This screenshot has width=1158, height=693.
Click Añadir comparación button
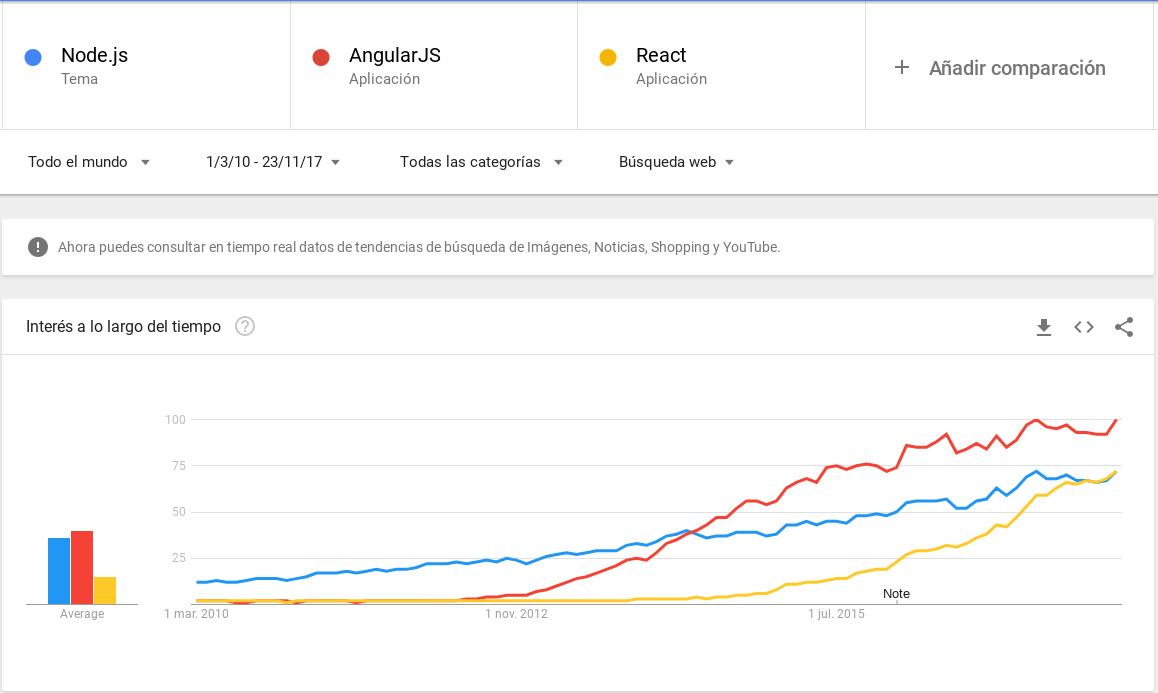pos(1016,68)
